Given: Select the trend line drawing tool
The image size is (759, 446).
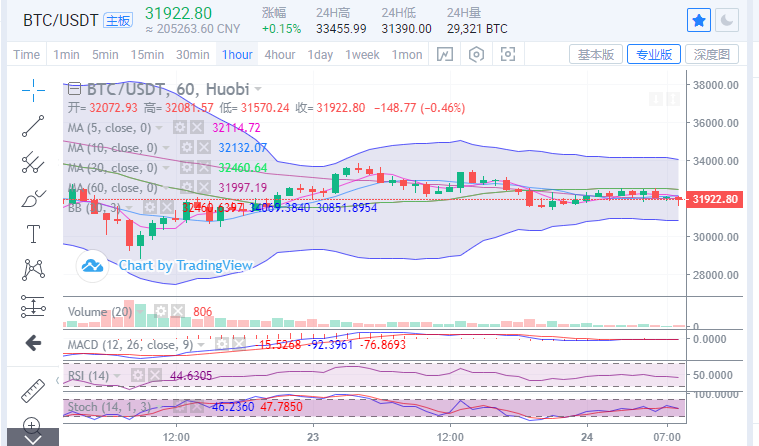Looking at the screenshot, I should 33,126.
